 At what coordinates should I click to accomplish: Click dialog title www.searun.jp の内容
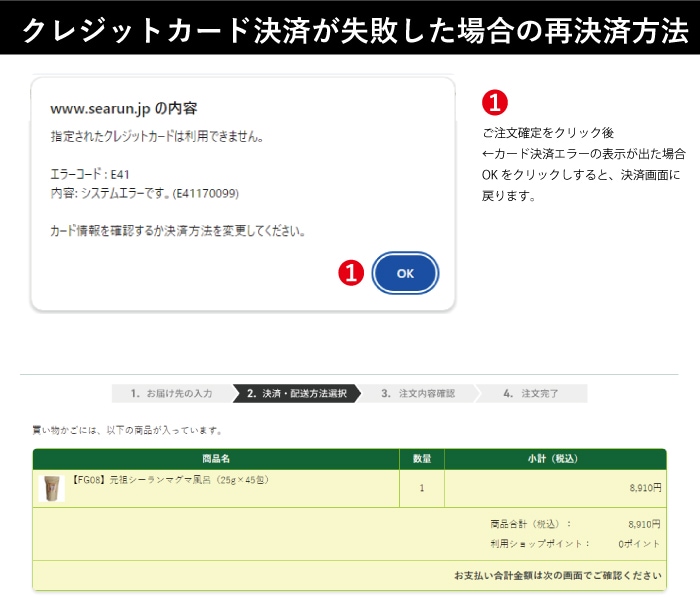tap(131, 109)
